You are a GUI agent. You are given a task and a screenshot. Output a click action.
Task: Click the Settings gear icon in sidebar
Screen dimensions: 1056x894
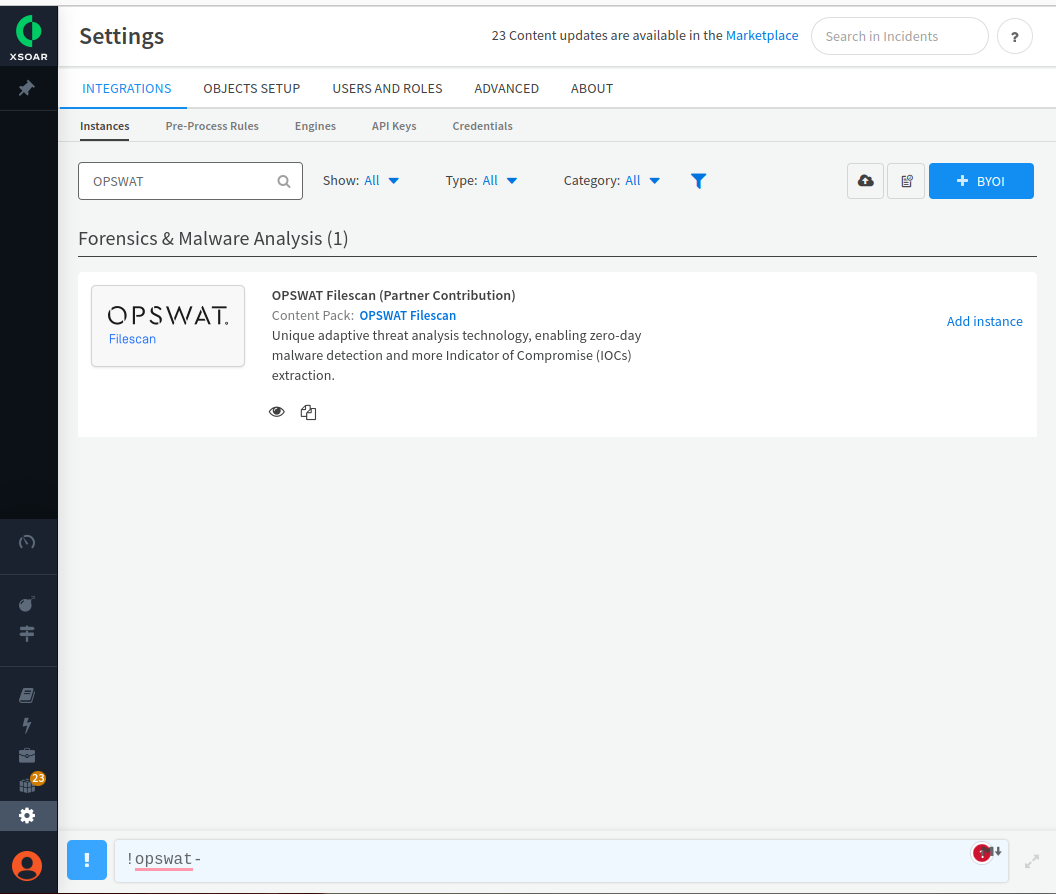27,816
